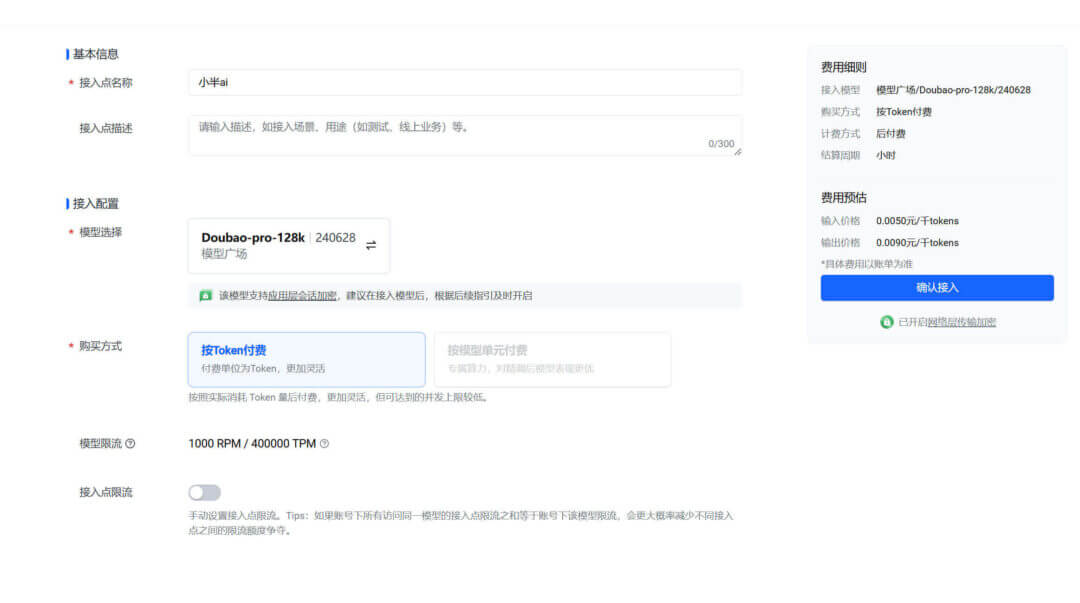The width and height of the screenshot is (1080, 603).
Task: Select the 按模型单元付费 payment option
Action: [x=551, y=358]
